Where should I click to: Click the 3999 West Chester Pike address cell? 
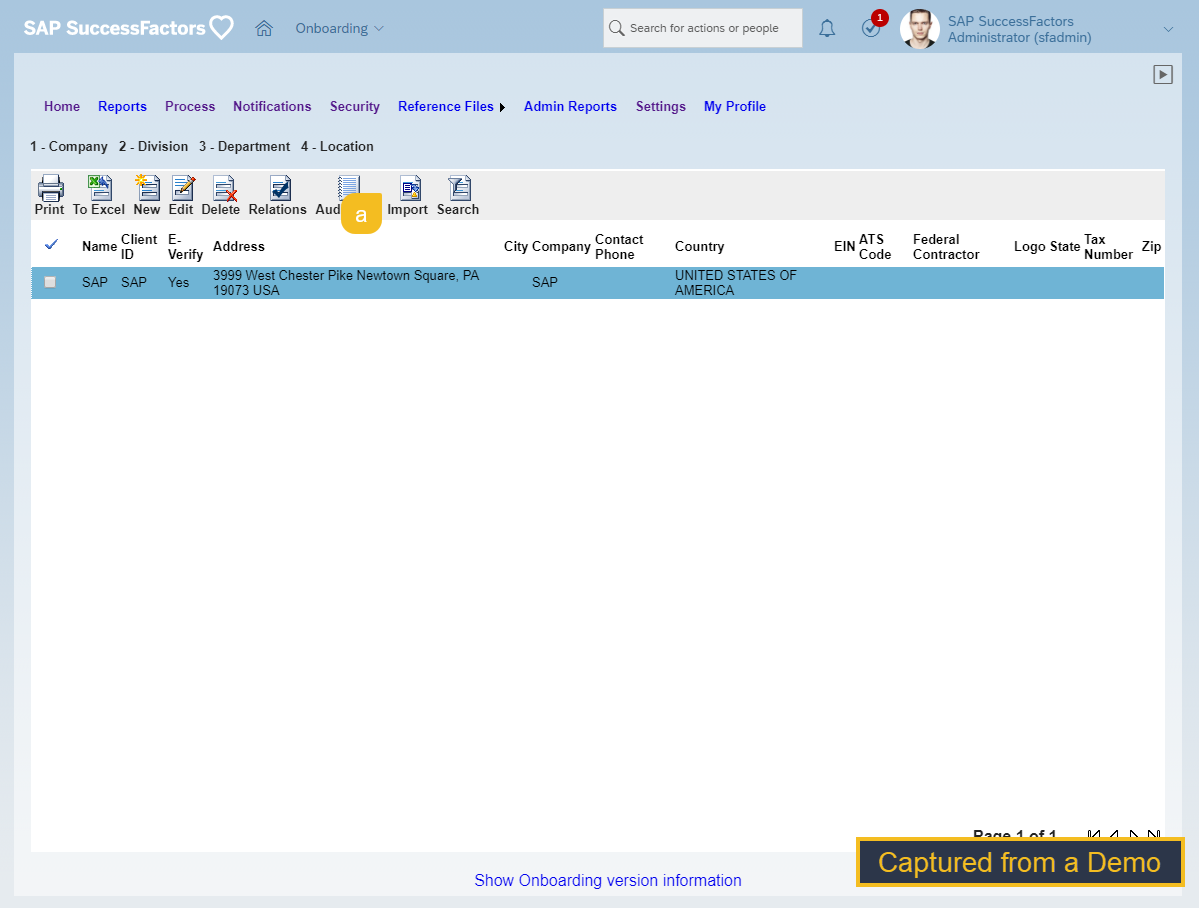[346, 282]
